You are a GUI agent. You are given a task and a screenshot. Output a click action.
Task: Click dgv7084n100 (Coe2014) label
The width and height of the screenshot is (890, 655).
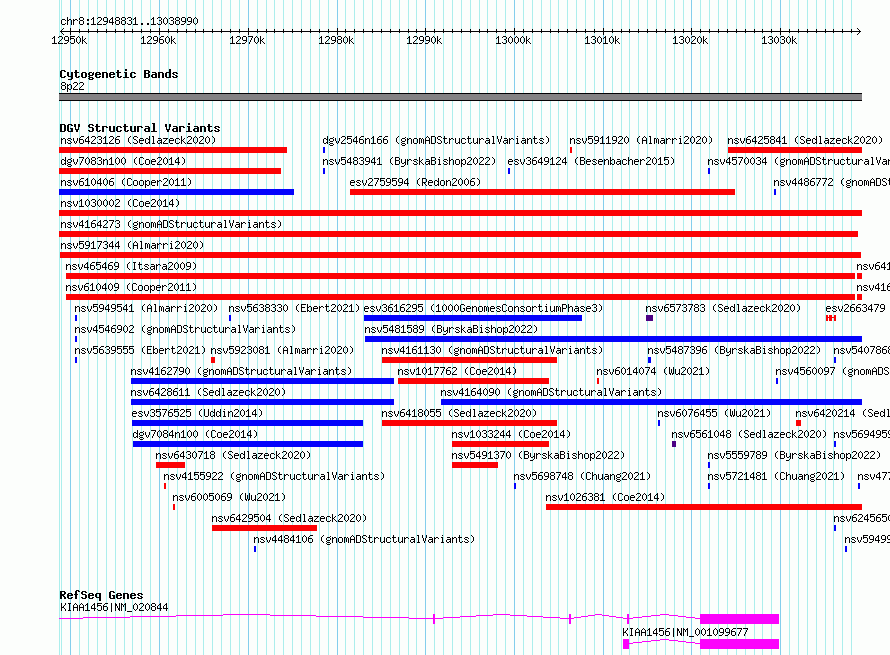click(x=195, y=434)
